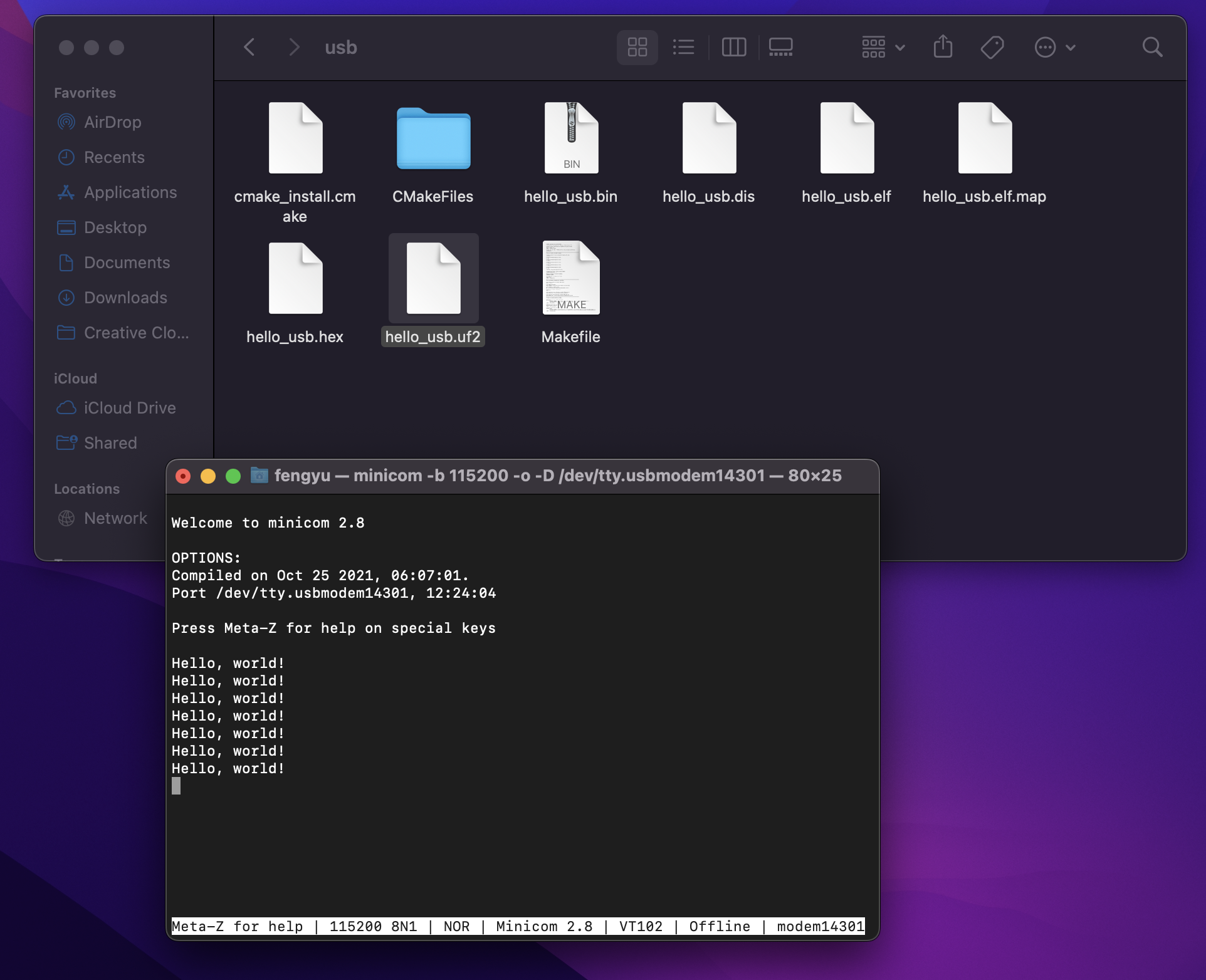Open AirDrop from the Finder sidebar
Viewport: 1206px width, 980px height.
[x=112, y=122]
